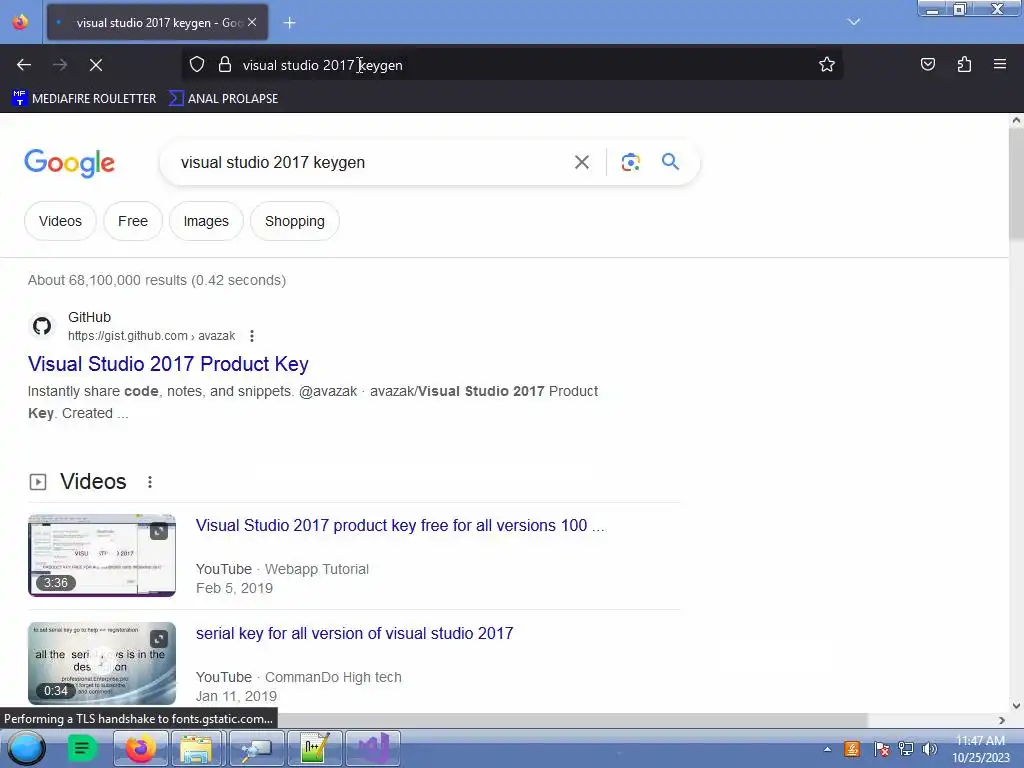
Task: Open Windows Start orb
Action: [x=27, y=748]
